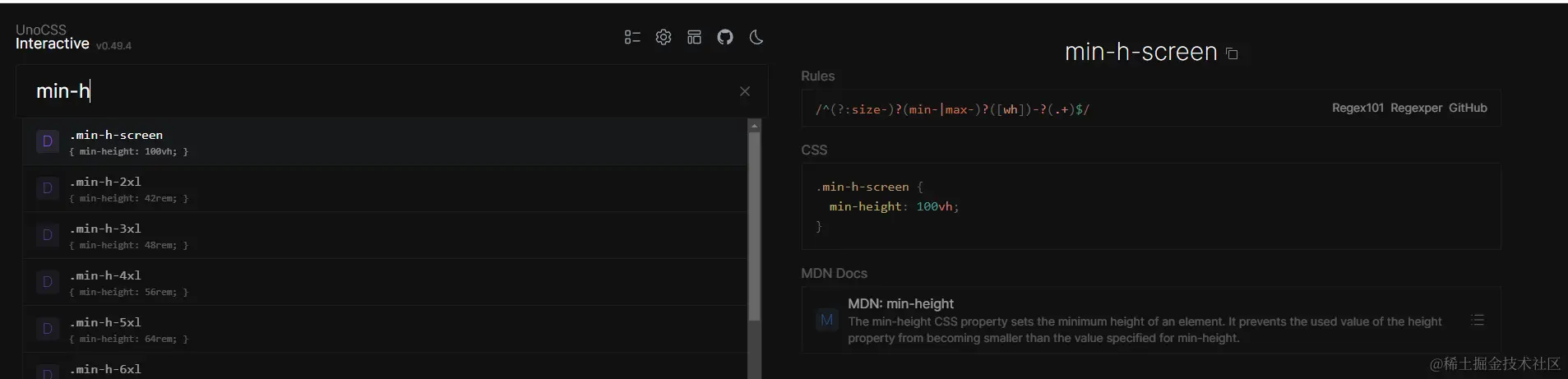Select the .min-h-3xl result
This screenshot has width=1568, height=379.
pyautogui.click(x=385, y=235)
